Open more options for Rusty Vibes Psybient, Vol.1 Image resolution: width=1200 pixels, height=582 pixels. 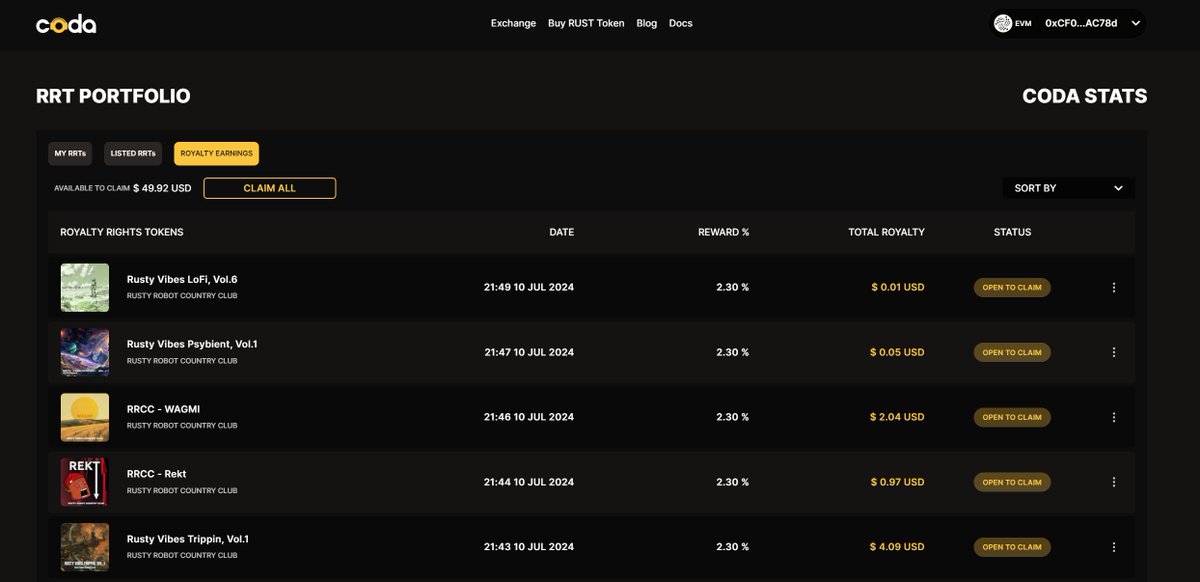tap(1114, 352)
